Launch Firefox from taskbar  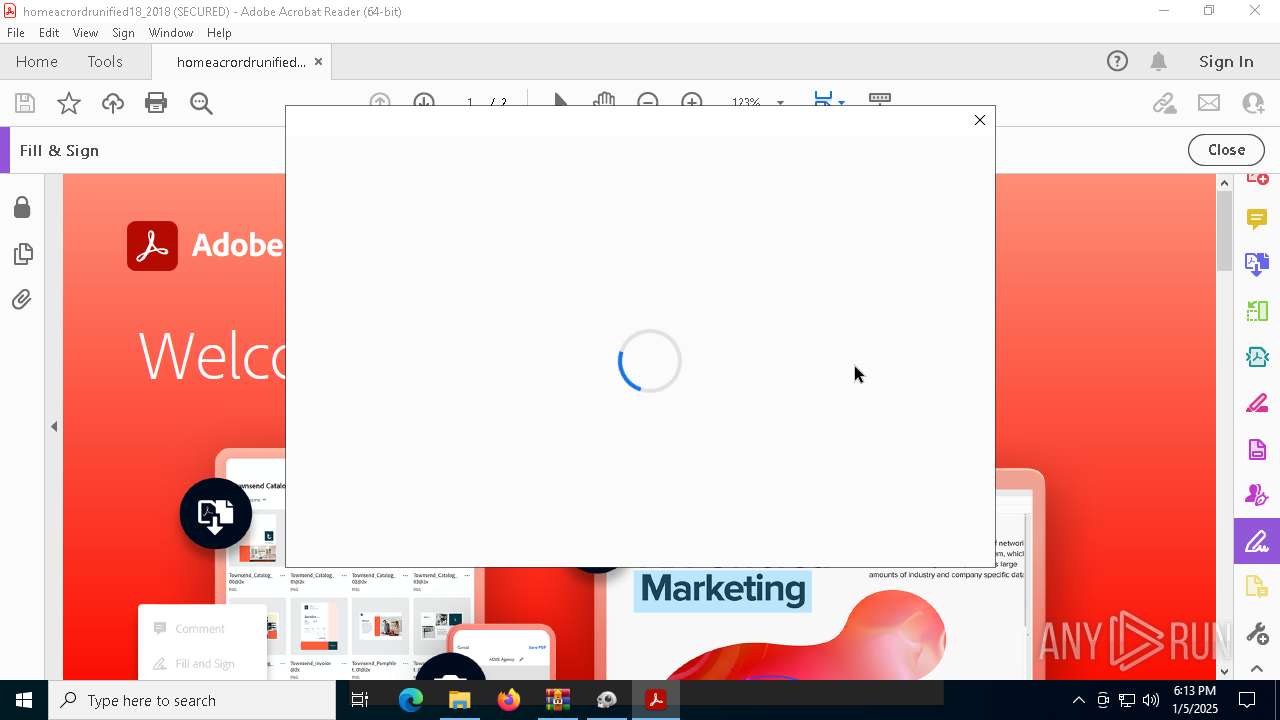click(509, 700)
